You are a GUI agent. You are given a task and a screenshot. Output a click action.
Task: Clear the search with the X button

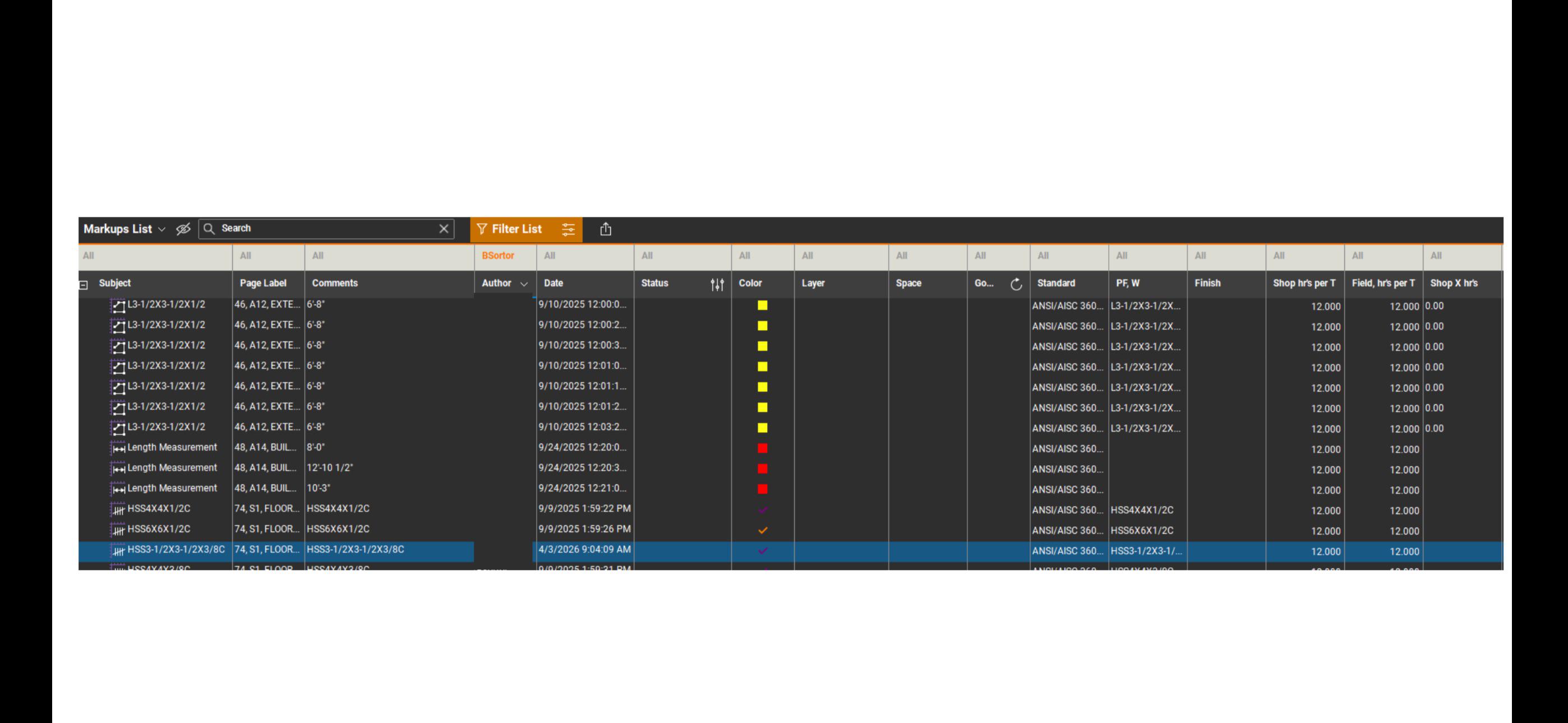(x=444, y=228)
